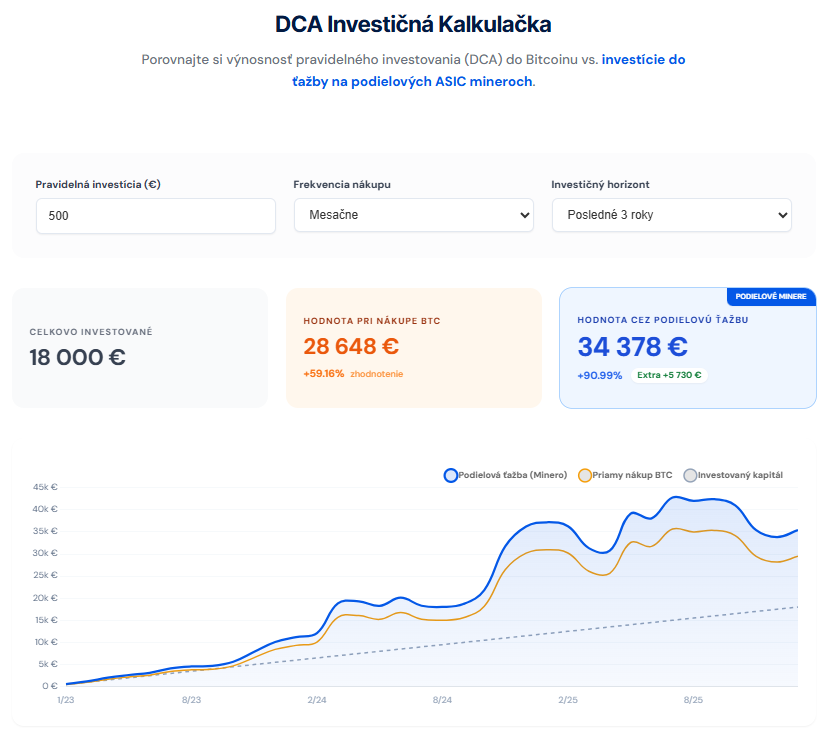Hide the Priamy nákup BTC series
Image resolution: width=828 pixels, height=738 pixels.
click(x=625, y=475)
